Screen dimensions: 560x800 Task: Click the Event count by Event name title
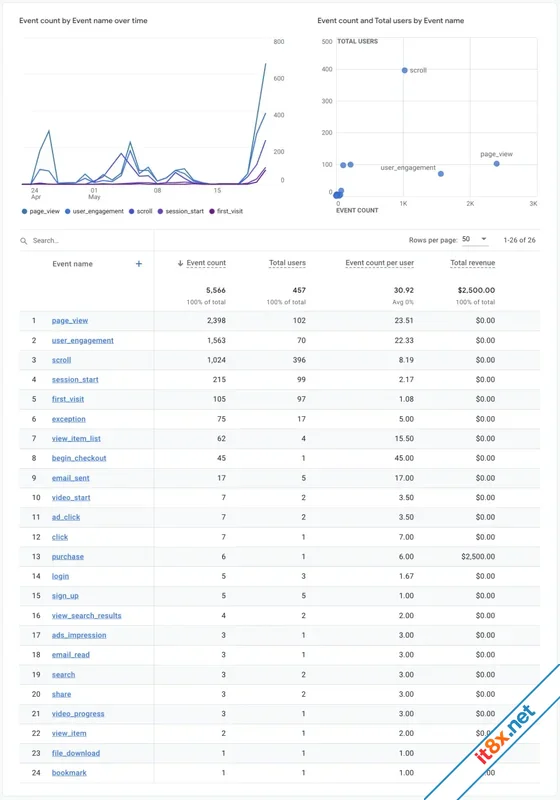[83, 20]
